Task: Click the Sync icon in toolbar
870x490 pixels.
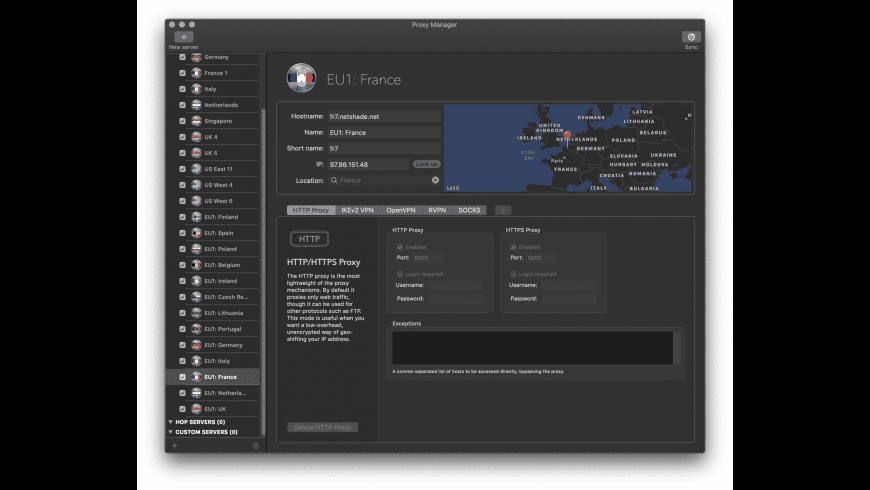Action: (691, 37)
